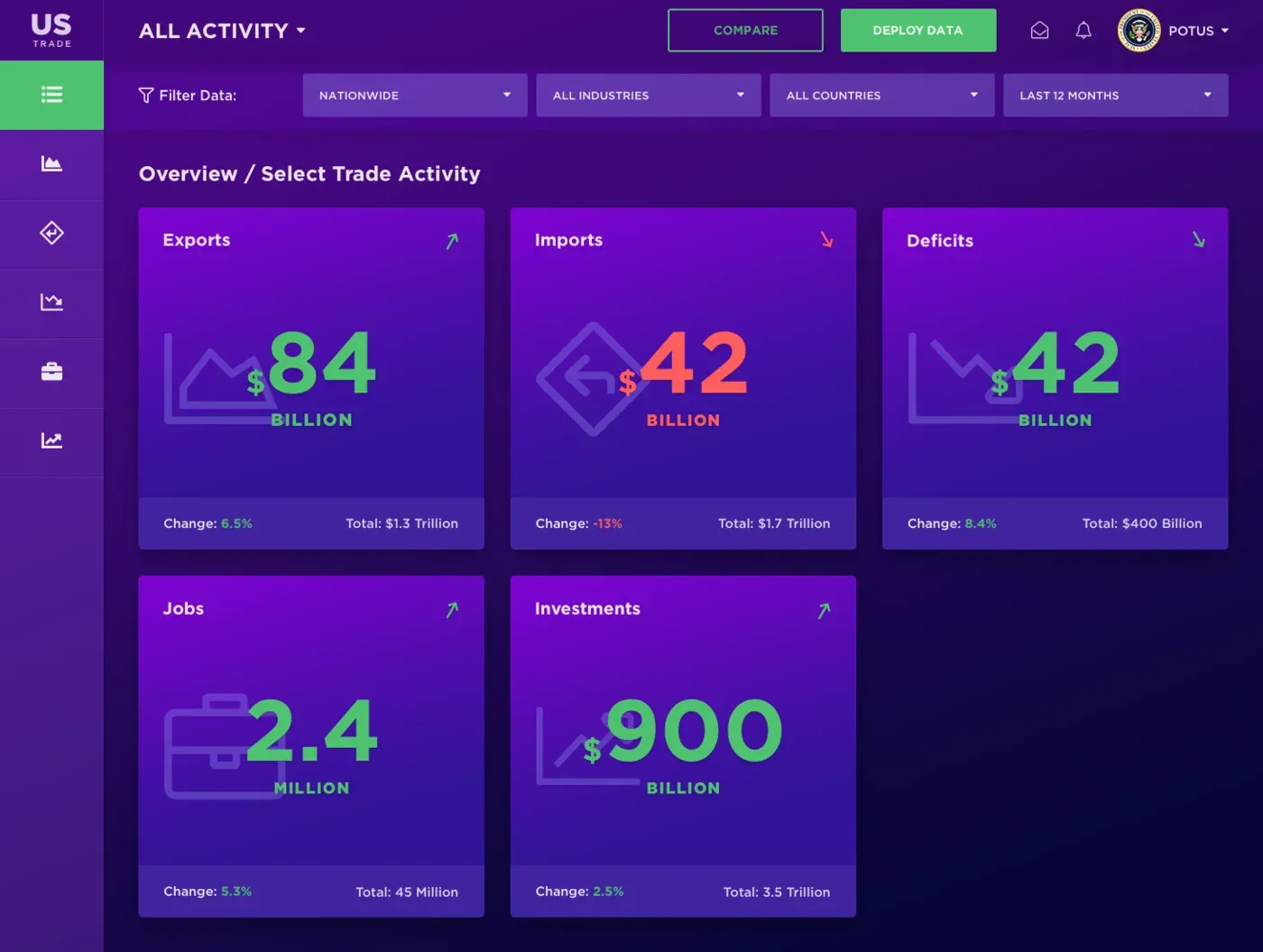The width and height of the screenshot is (1263, 952).
Task: Open the declining line chart sidebar icon
Action: pos(51,301)
